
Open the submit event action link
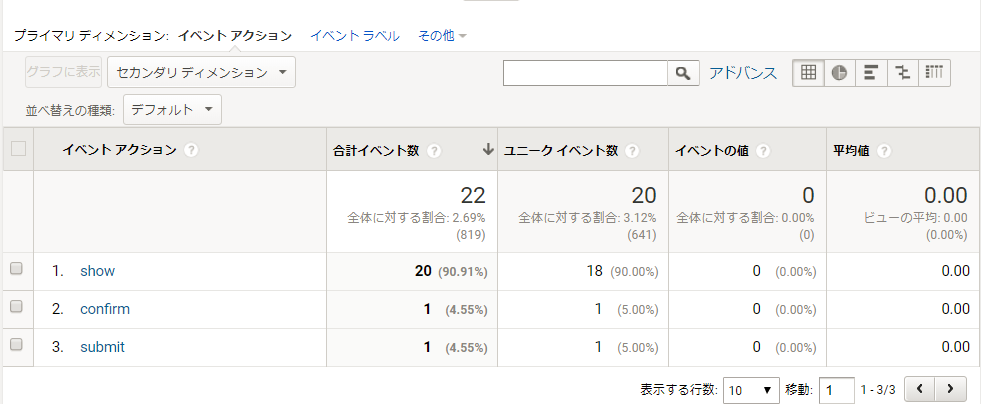pos(102,347)
